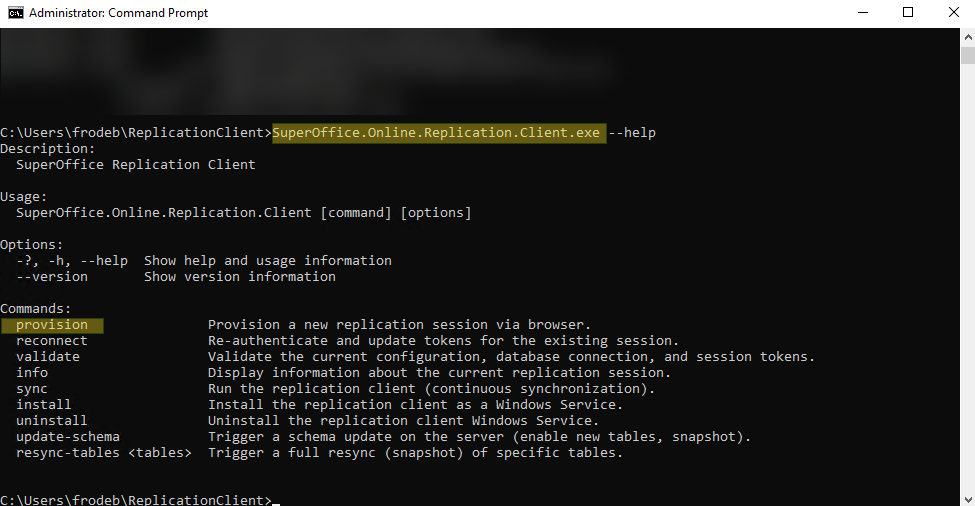The image size is (975, 506).
Task: Select the info command text
Action: (32, 373)
